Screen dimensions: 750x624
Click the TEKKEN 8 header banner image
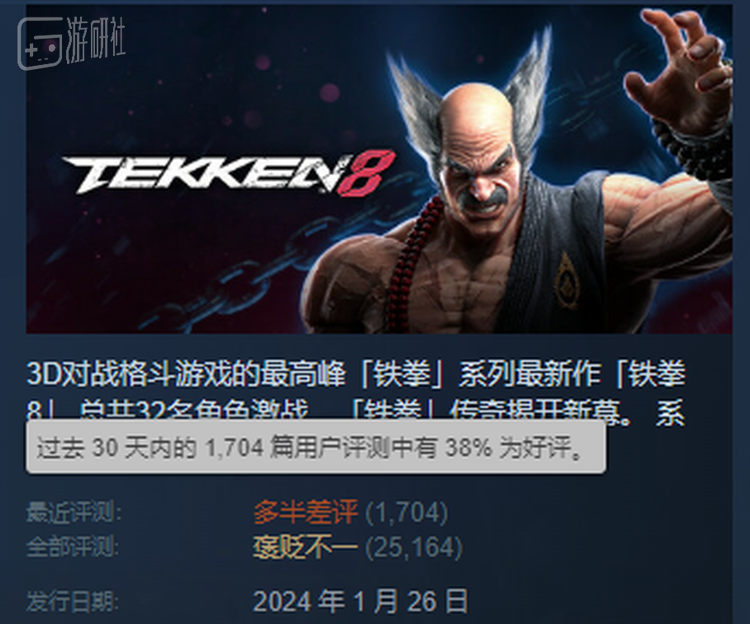point(379,169)
